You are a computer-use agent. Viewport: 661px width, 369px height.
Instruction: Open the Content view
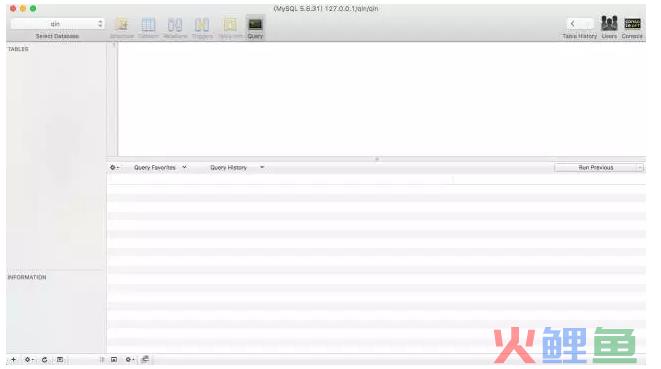tap(148, 28)
